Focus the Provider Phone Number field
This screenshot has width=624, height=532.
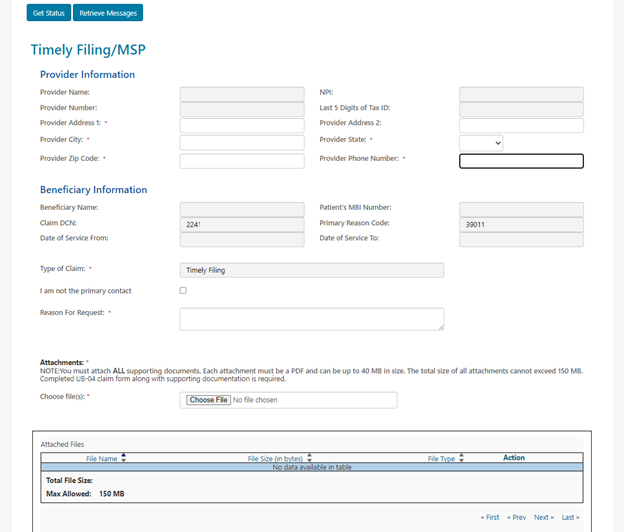click(x=520, y=161)
